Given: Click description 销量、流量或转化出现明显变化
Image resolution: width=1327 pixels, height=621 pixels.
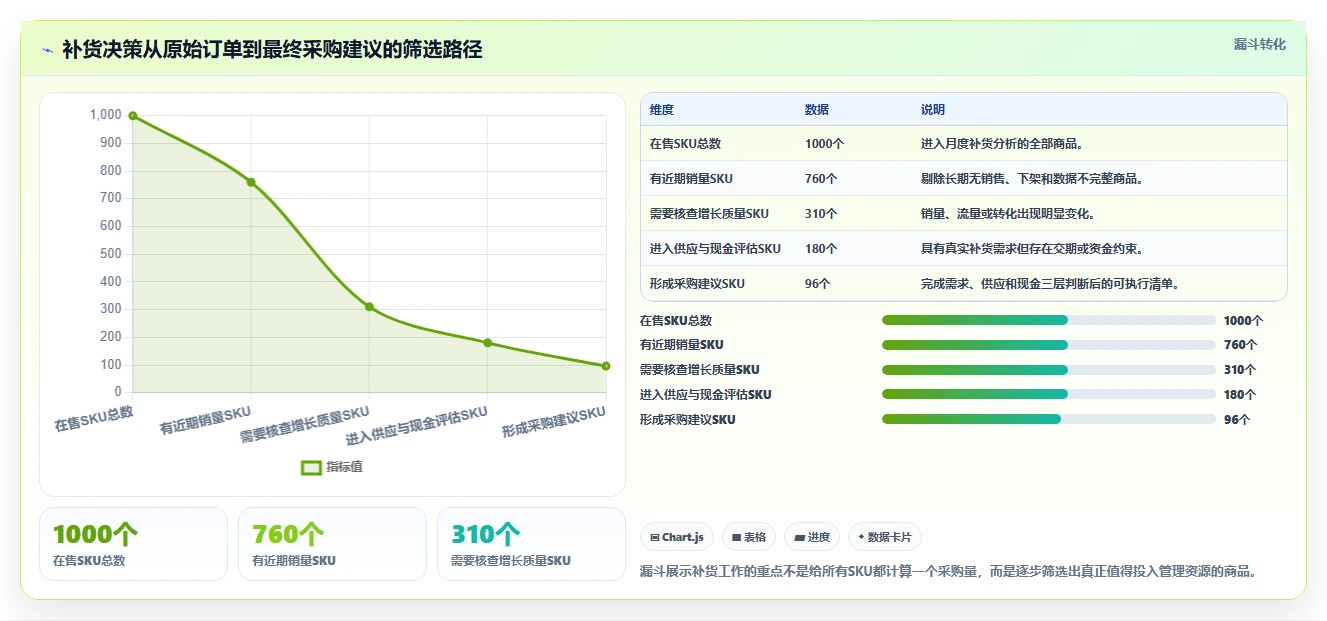Looking at the screenshot, I should click(x=1008, y=214).
